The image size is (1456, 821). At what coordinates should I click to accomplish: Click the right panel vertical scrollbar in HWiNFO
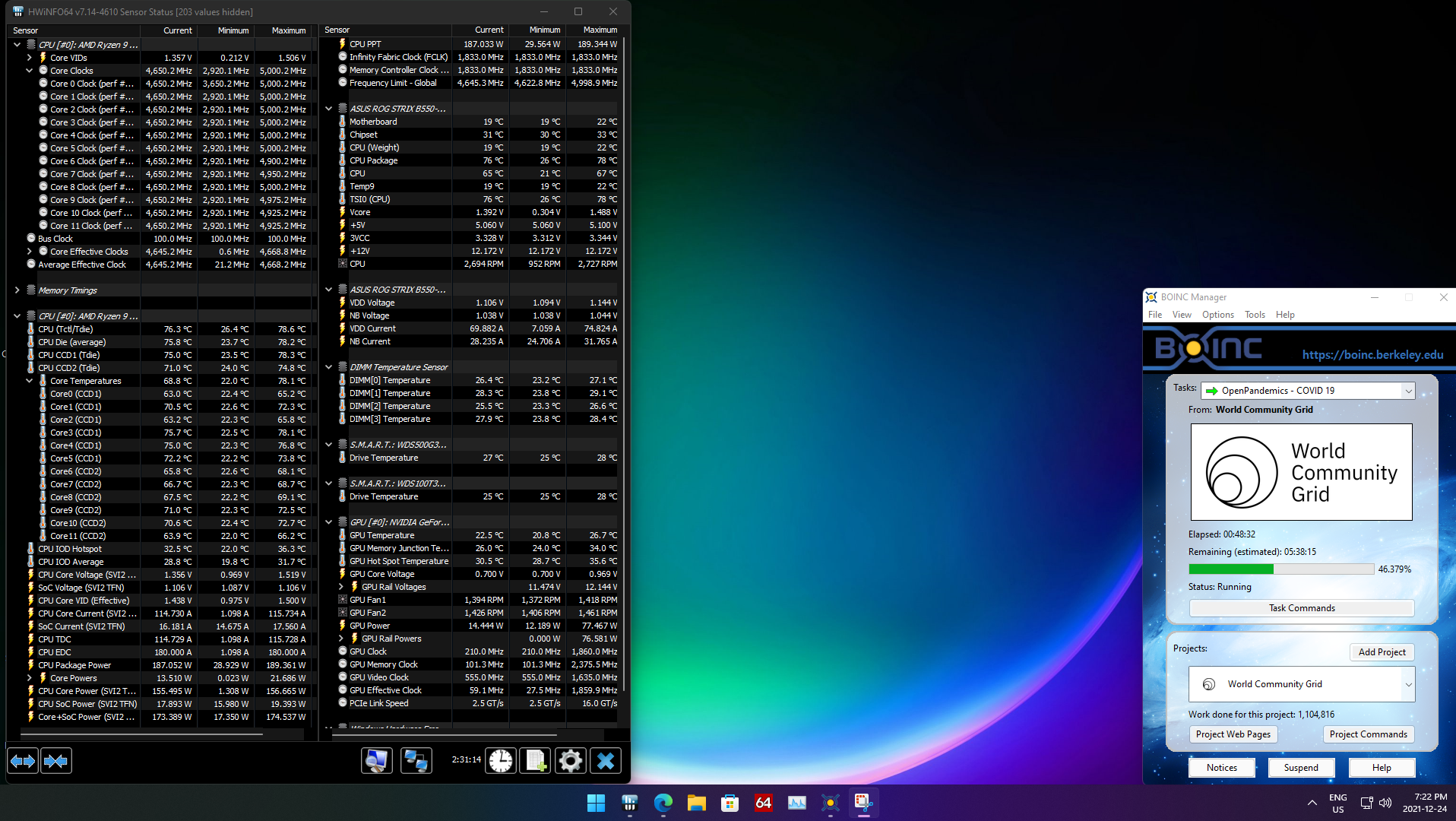(x=625, y=365)
